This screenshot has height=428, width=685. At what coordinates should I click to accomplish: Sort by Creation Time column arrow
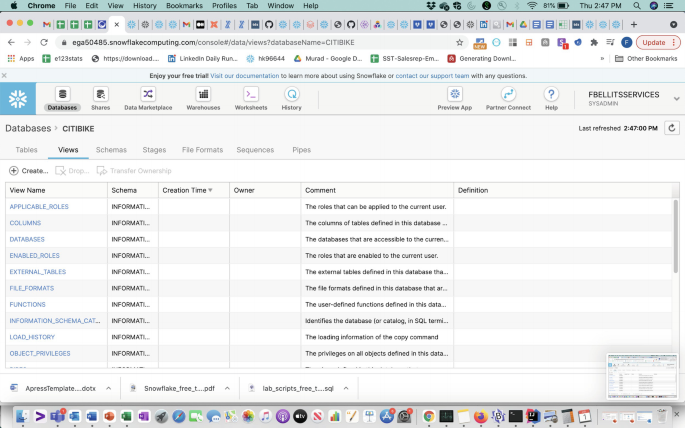click(x=210, y=190)
